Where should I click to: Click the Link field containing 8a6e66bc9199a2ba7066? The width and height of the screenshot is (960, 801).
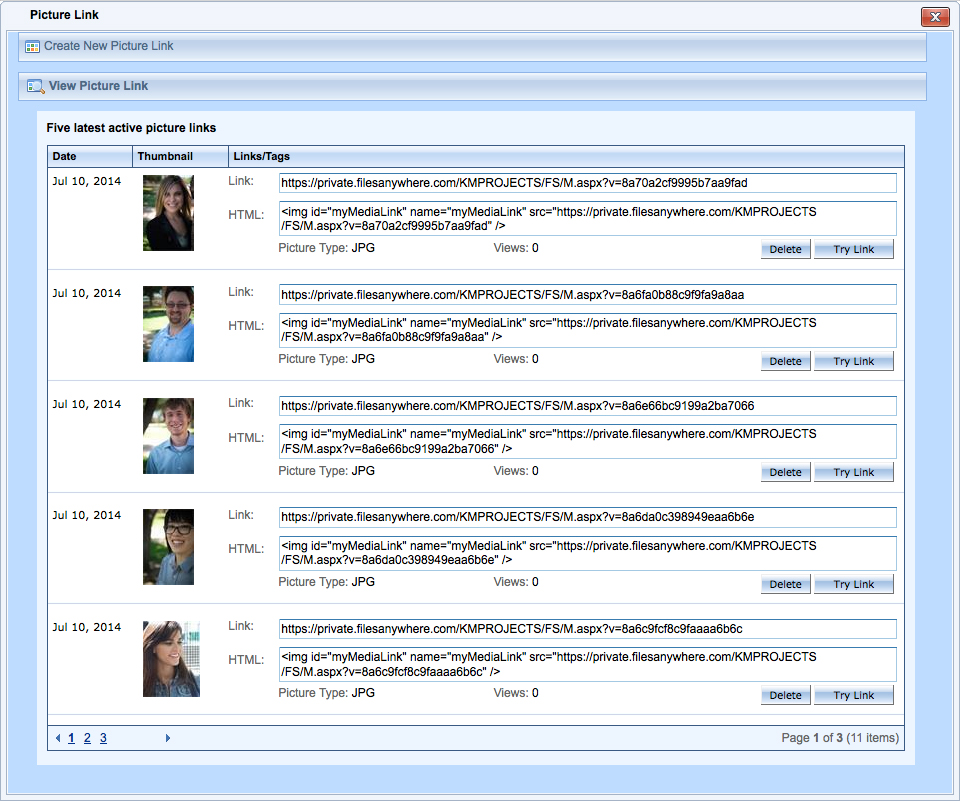[x=588, y=406]
